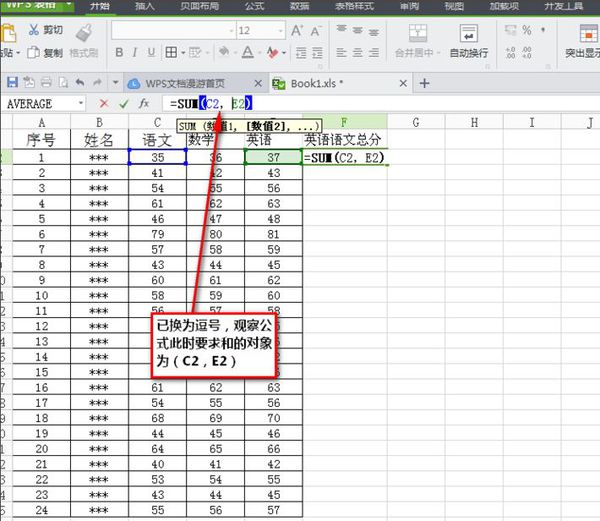The image size is (600, 521).
Task: Decrease font size with small A
Action: click(x=315, y=31)
